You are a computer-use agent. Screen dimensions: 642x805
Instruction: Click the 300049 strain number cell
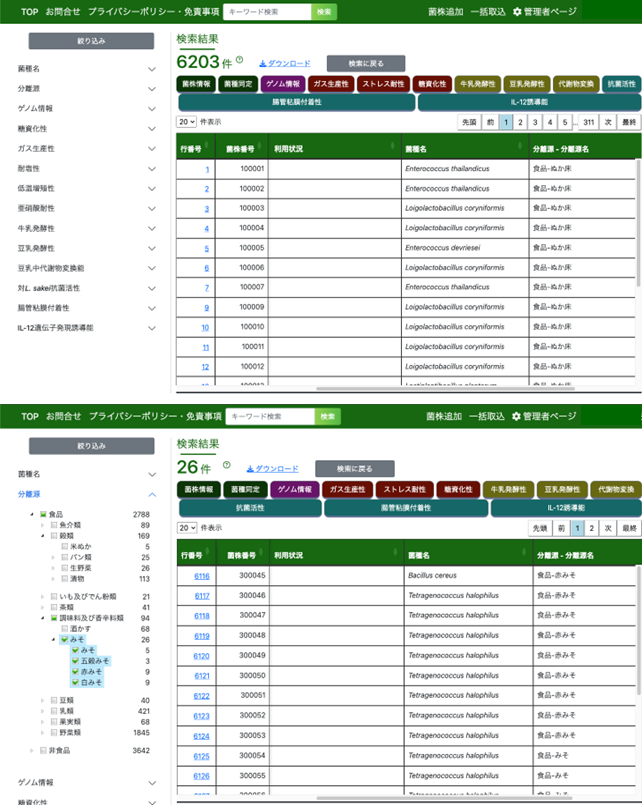[243, 656]
